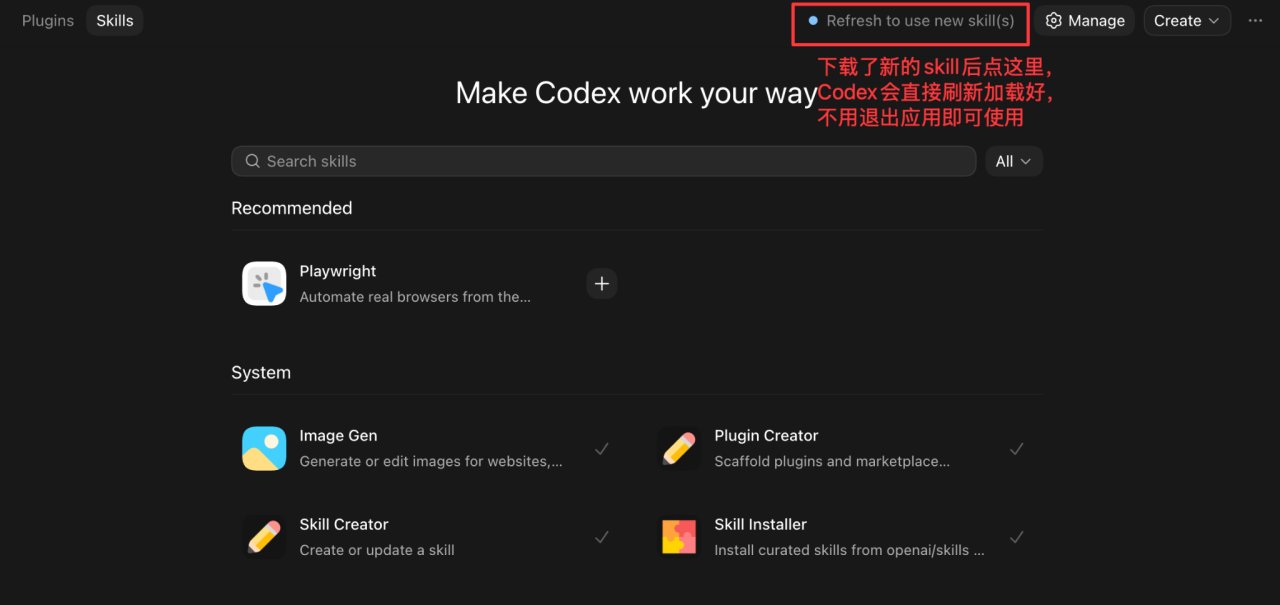Toggle the Skill Creator checkmark
The width and height of the screenshot is (1280, 605).
point(602,537)
